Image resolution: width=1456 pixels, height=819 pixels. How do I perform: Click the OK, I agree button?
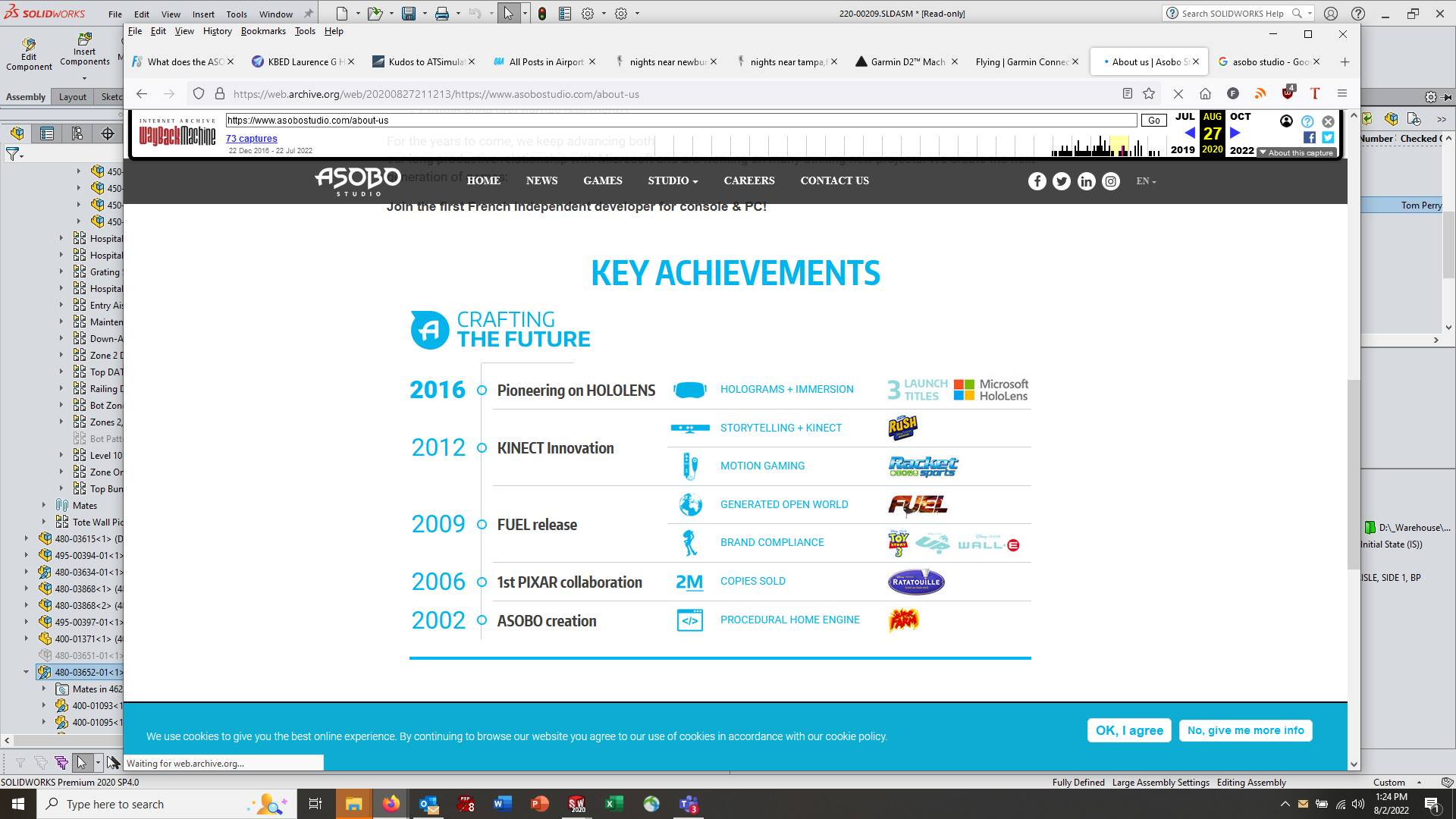click(1128, 730)
